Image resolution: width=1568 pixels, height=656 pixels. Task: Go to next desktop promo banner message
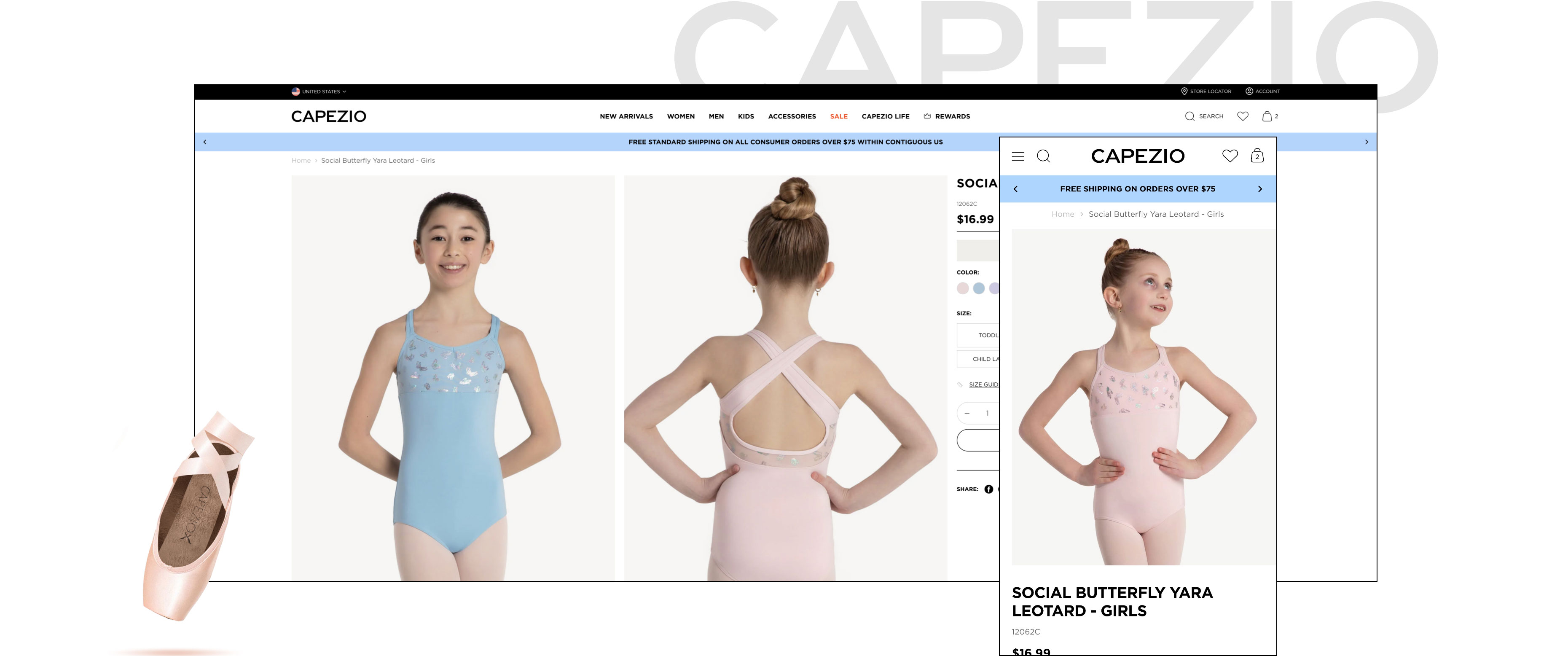pos(1367,142)
